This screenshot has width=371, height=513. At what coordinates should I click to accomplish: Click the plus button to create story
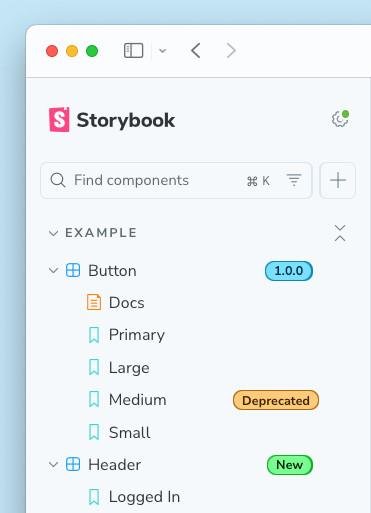[x=338, y=180]
